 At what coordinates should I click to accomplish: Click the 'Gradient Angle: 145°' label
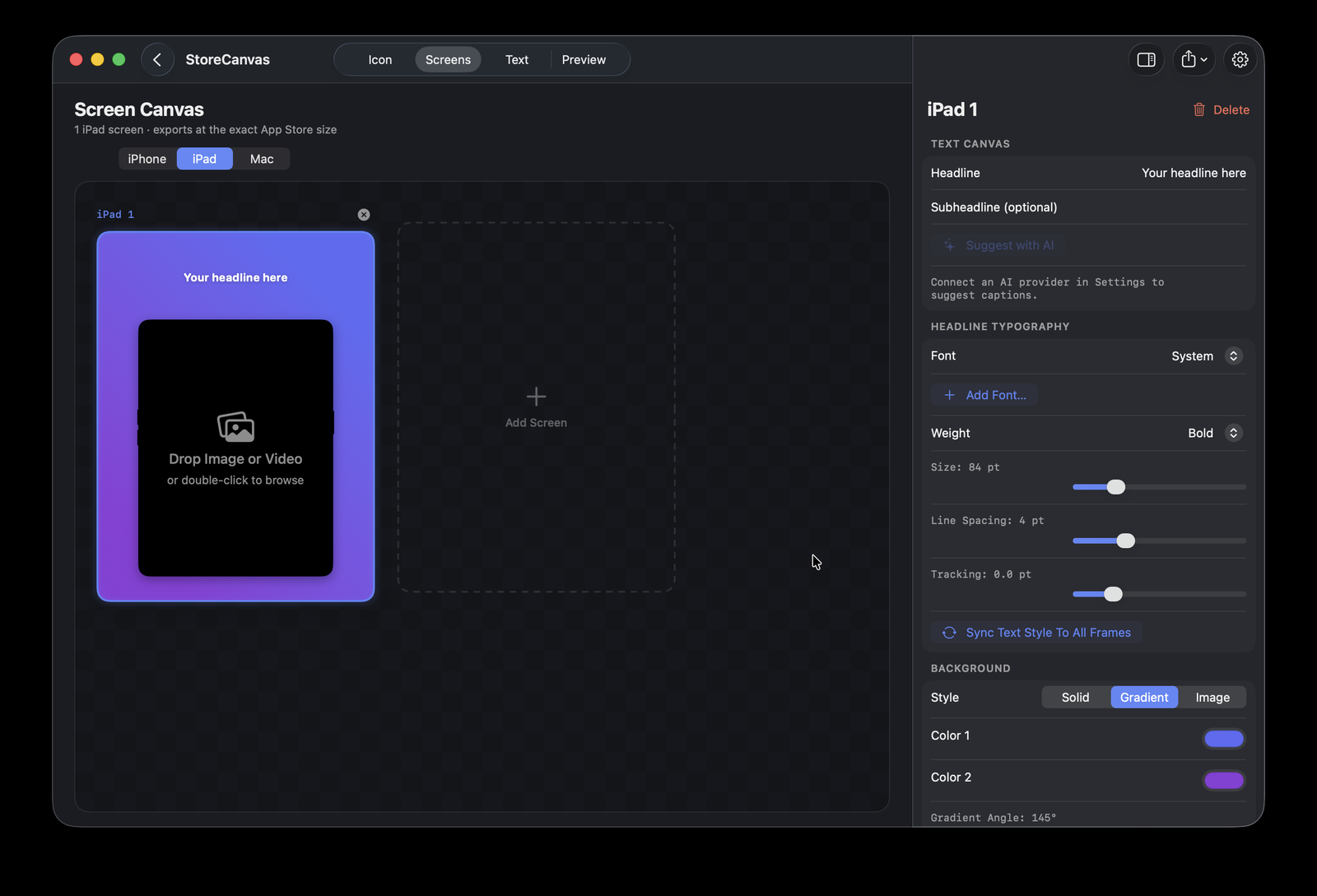tap(994, 818)
